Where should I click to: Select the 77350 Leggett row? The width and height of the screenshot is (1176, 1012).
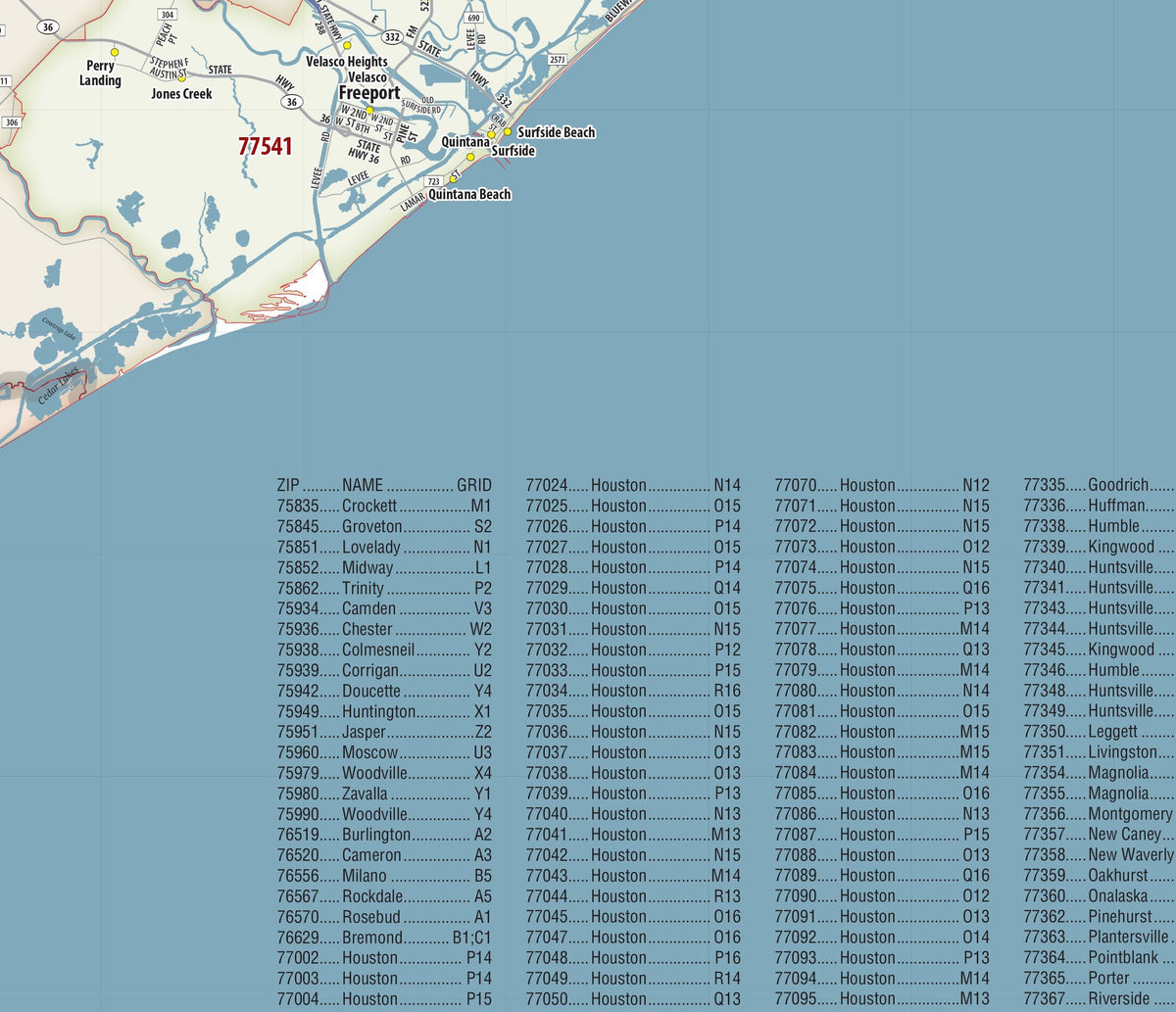(x=1100, y=732)
